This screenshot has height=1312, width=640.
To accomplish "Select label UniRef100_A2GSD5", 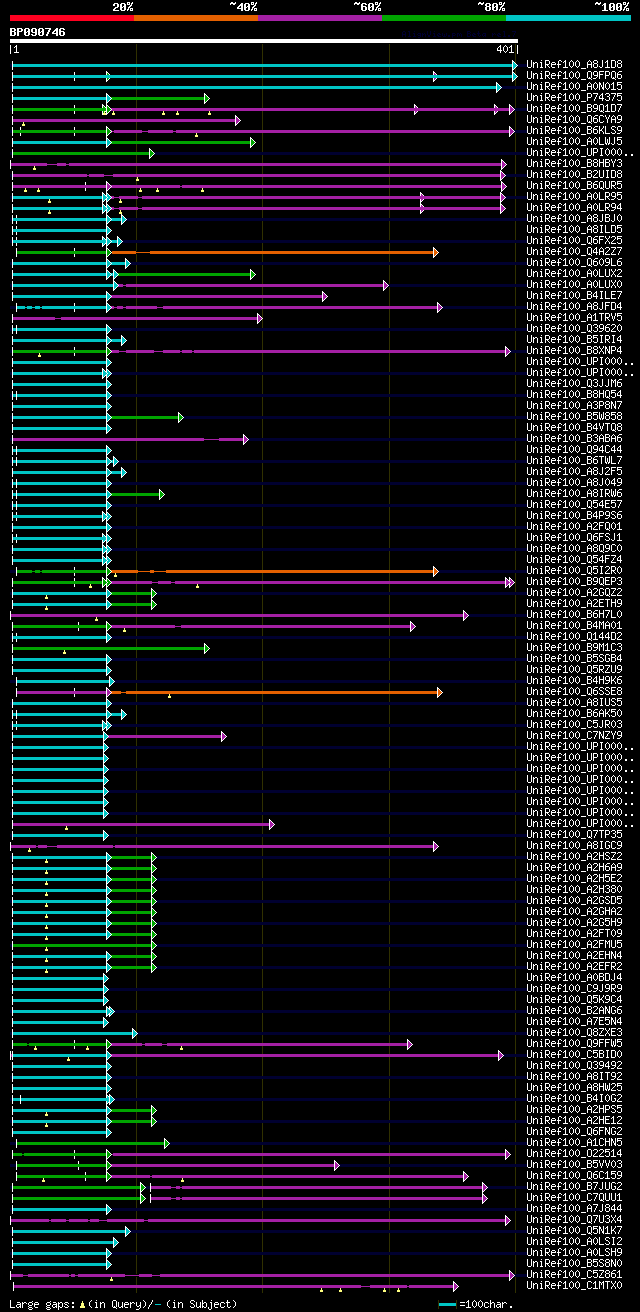I will [x=574, y=900].
